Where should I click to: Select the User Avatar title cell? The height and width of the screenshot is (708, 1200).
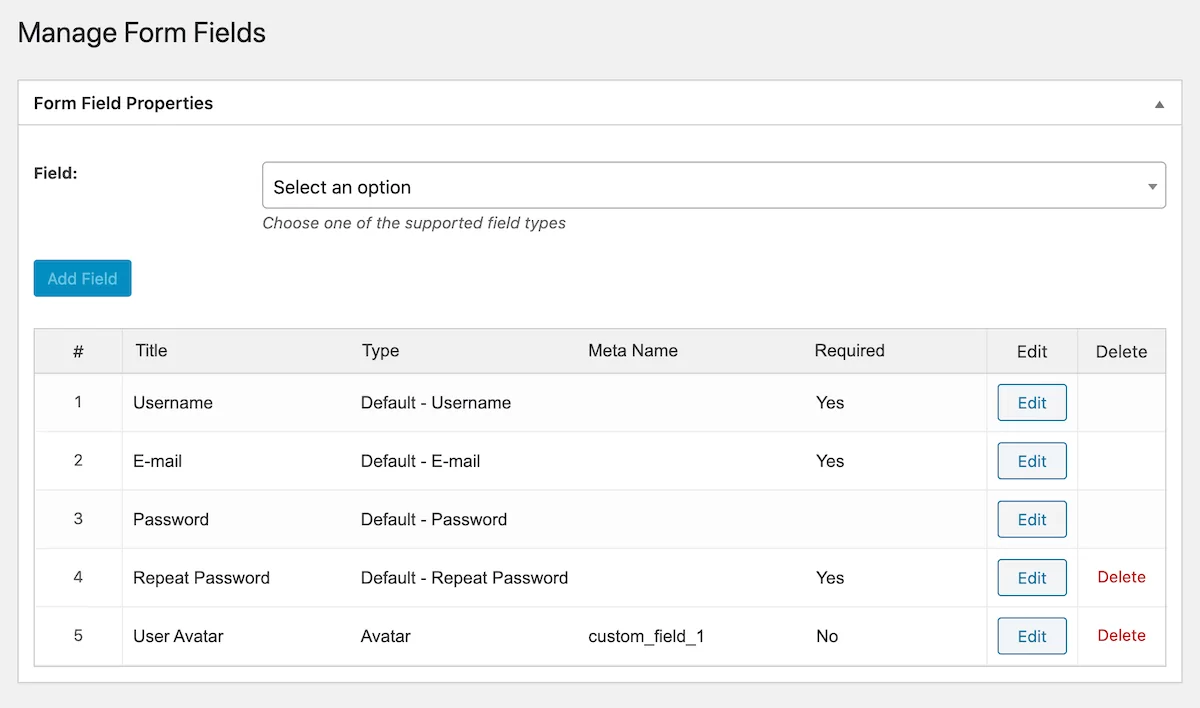(178, 636)
